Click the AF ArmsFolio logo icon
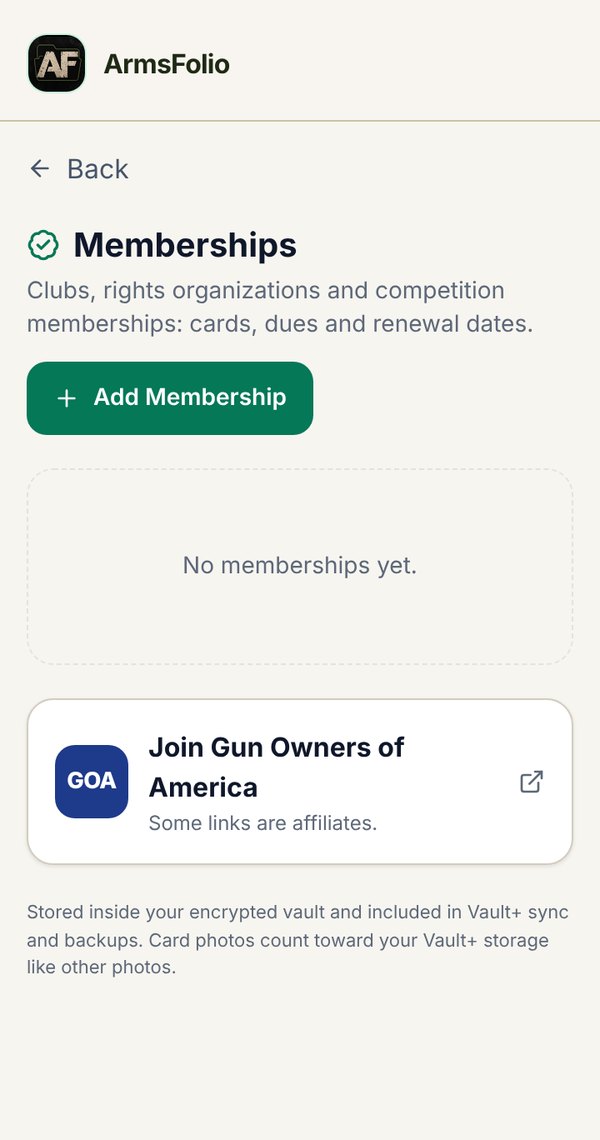 tap(57, 64)
